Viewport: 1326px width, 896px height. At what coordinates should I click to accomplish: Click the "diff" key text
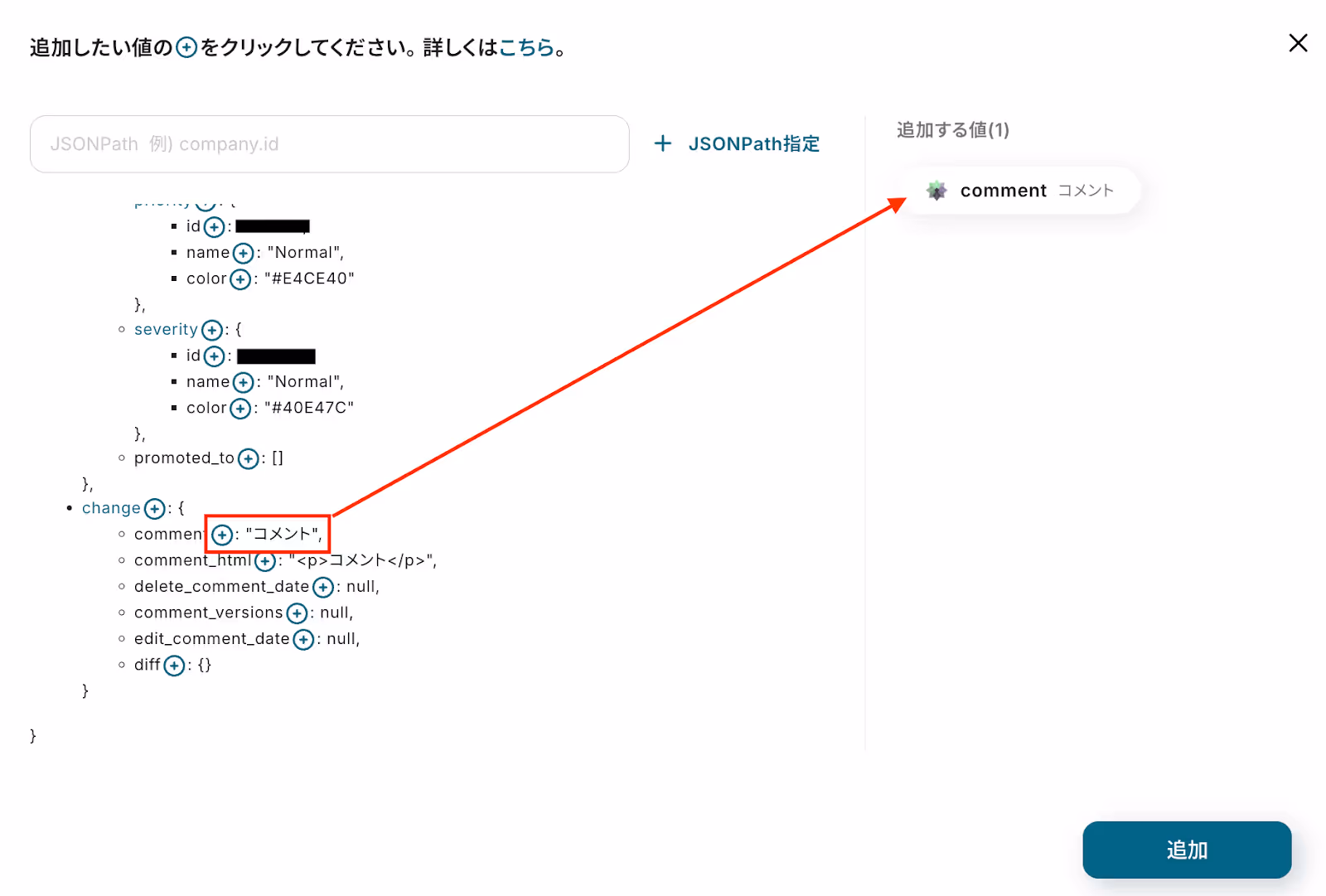click(x=148, y=665)
